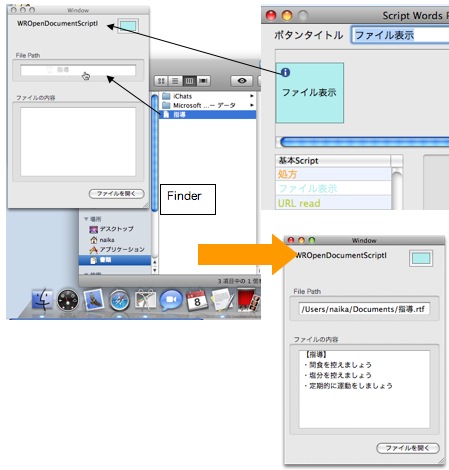Click the ボタンタイトル text field

click(x=400, y=35)
